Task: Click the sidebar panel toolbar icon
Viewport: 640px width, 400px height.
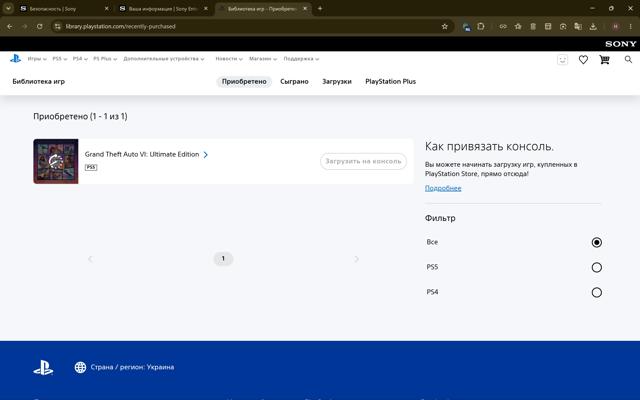Action: pyautogui.click(x=548, y=27)
